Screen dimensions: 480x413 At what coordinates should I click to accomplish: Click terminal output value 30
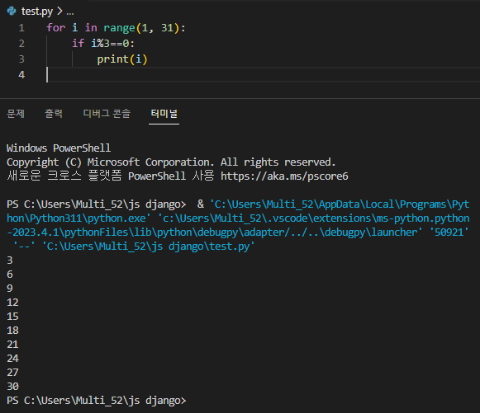click(x=13, y=386)
